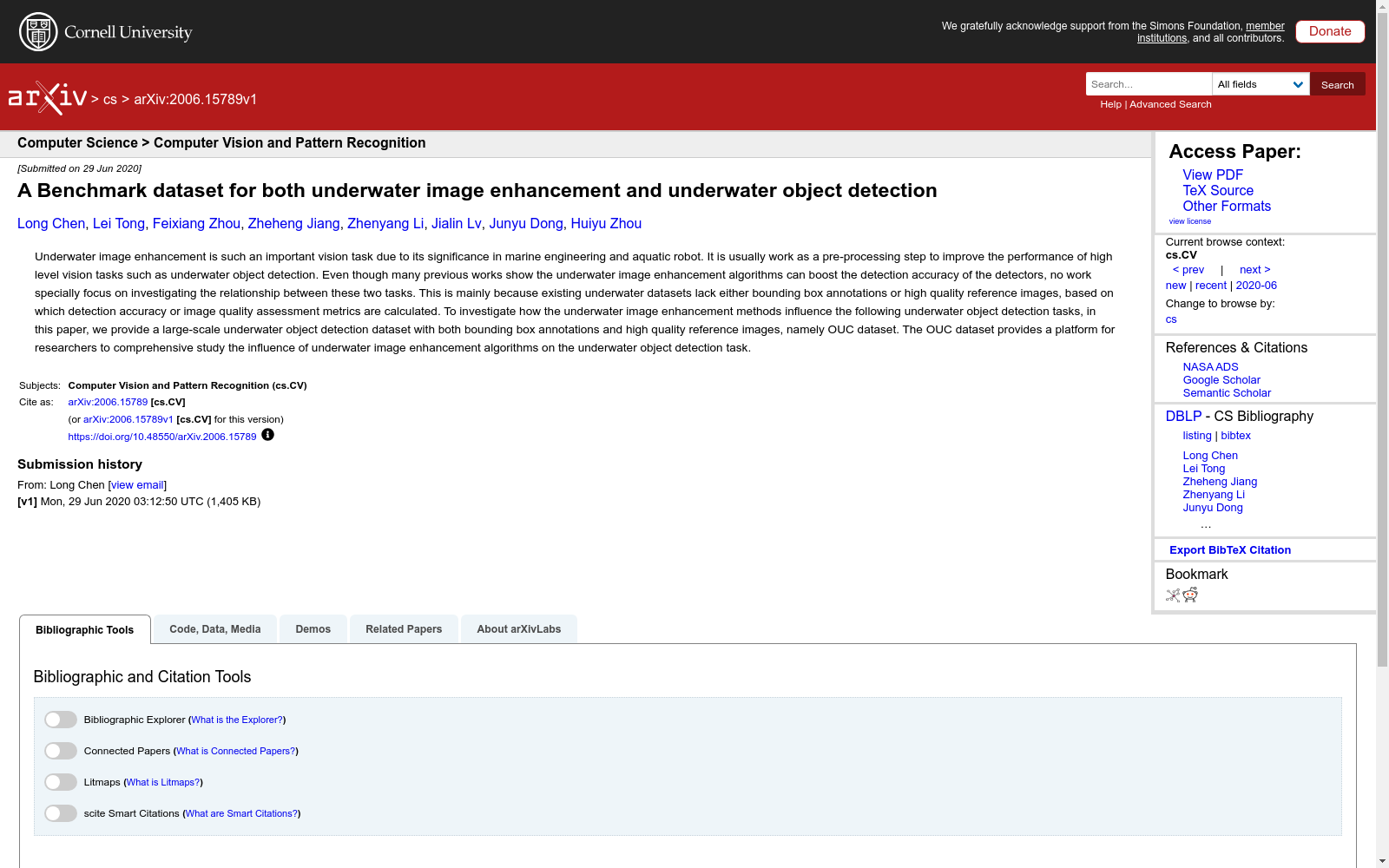The height and width of the screenshot is (868, 1389).
Task: Click the DOI info icon
Action: (267, 435)
